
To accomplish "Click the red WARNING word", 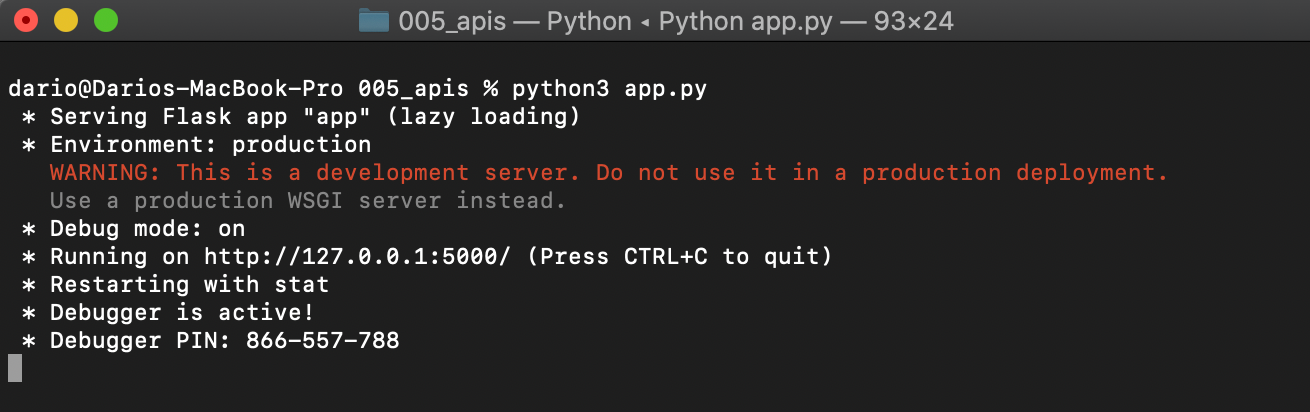I will coord(105,173).
